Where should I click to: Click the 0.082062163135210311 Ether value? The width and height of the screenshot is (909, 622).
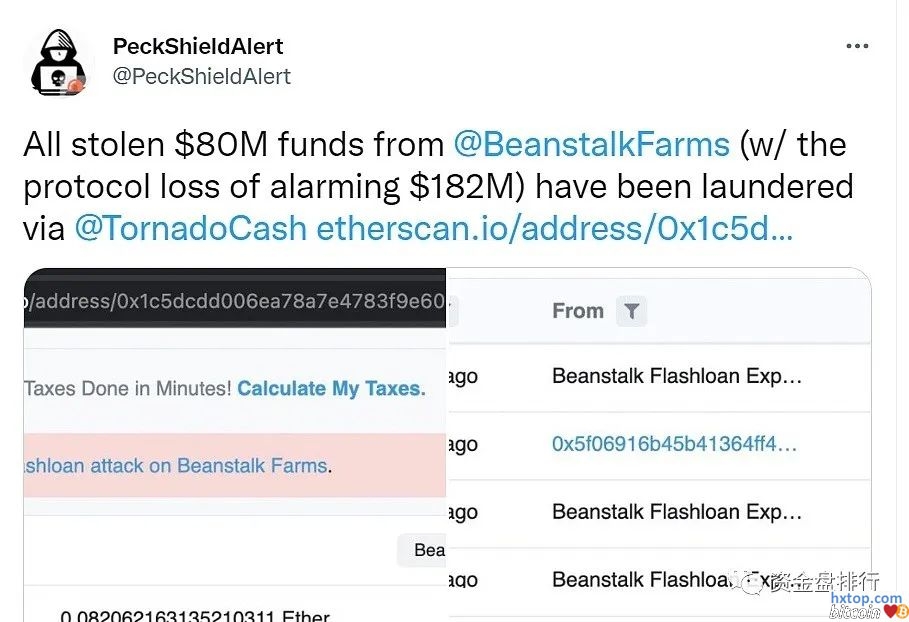[x=195, y=616]
